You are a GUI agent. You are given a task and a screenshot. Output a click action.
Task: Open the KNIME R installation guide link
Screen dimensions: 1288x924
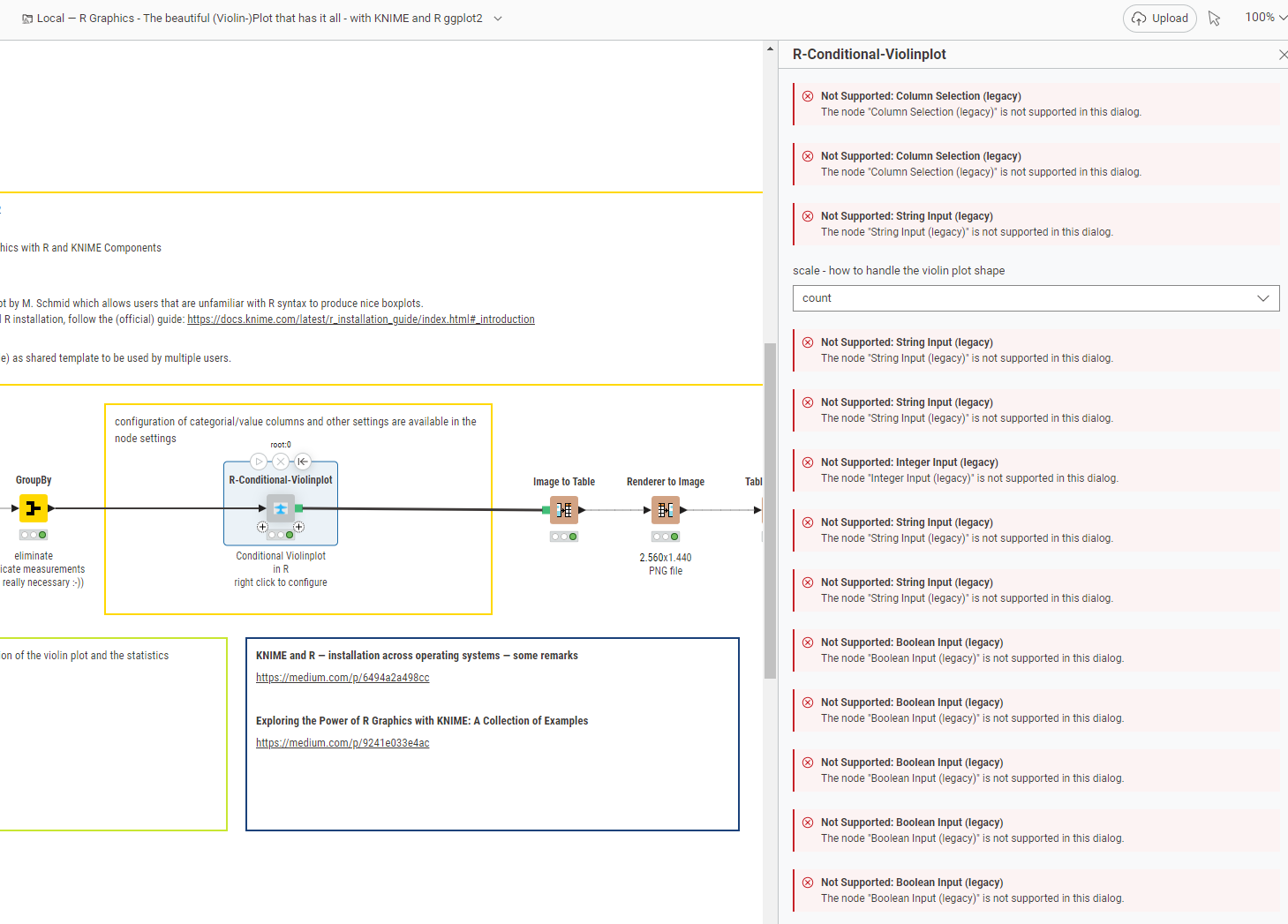click(x=360, y=319)
